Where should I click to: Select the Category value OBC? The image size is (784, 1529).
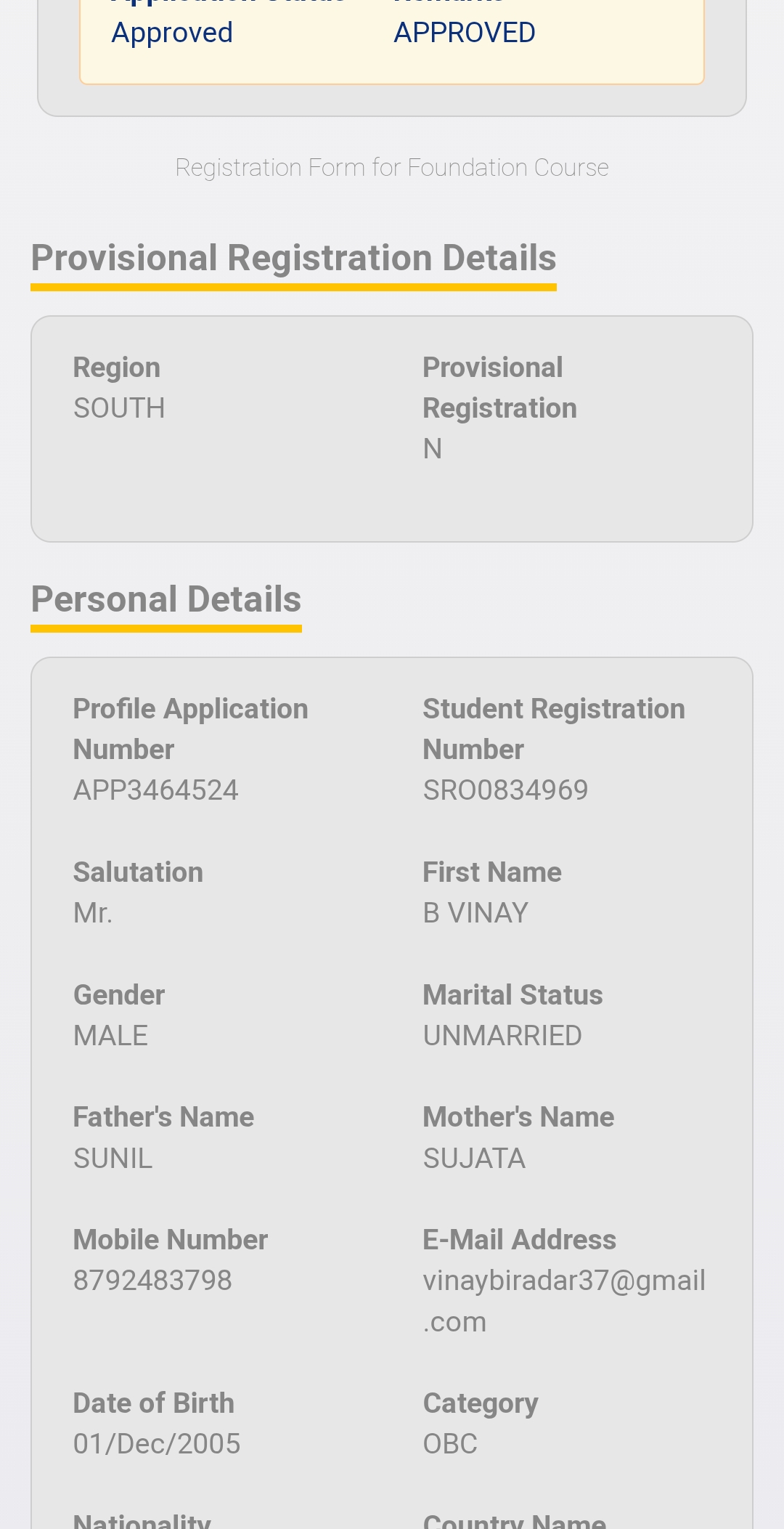point(450,1443)
